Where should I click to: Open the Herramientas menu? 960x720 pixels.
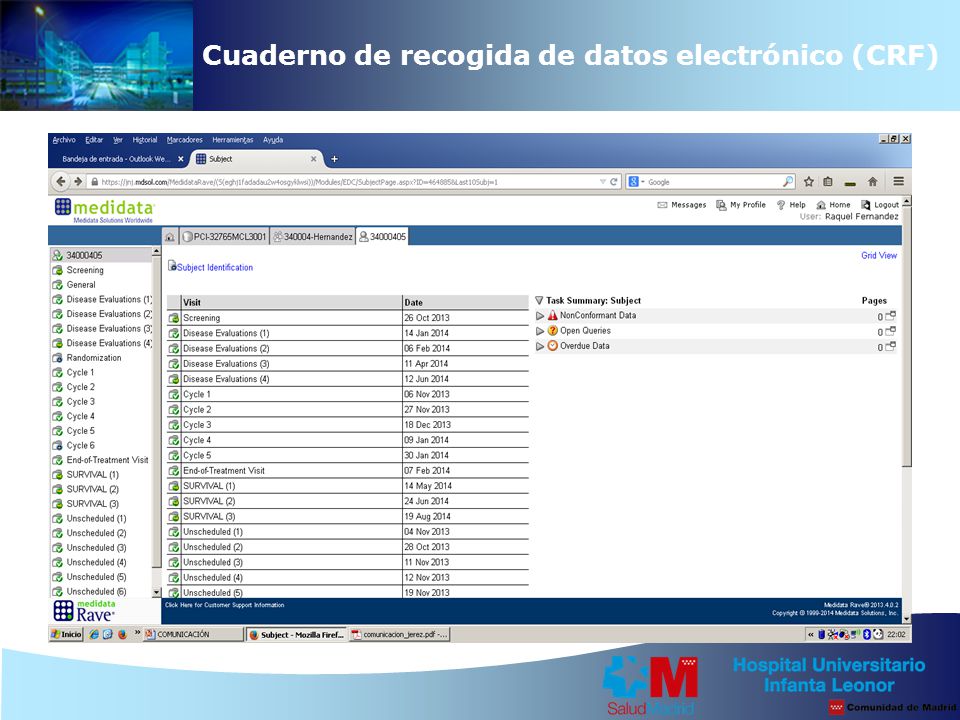[x=233, y=140]
